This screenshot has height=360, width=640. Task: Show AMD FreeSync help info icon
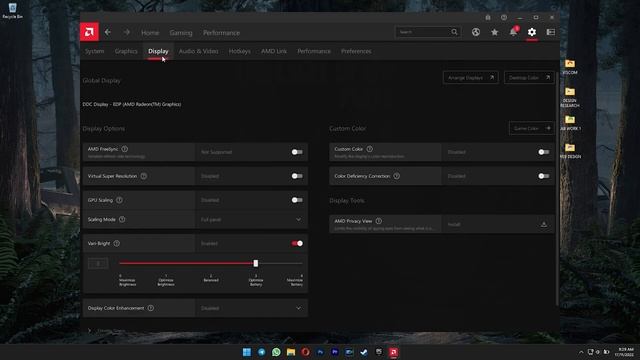[124, 149]
